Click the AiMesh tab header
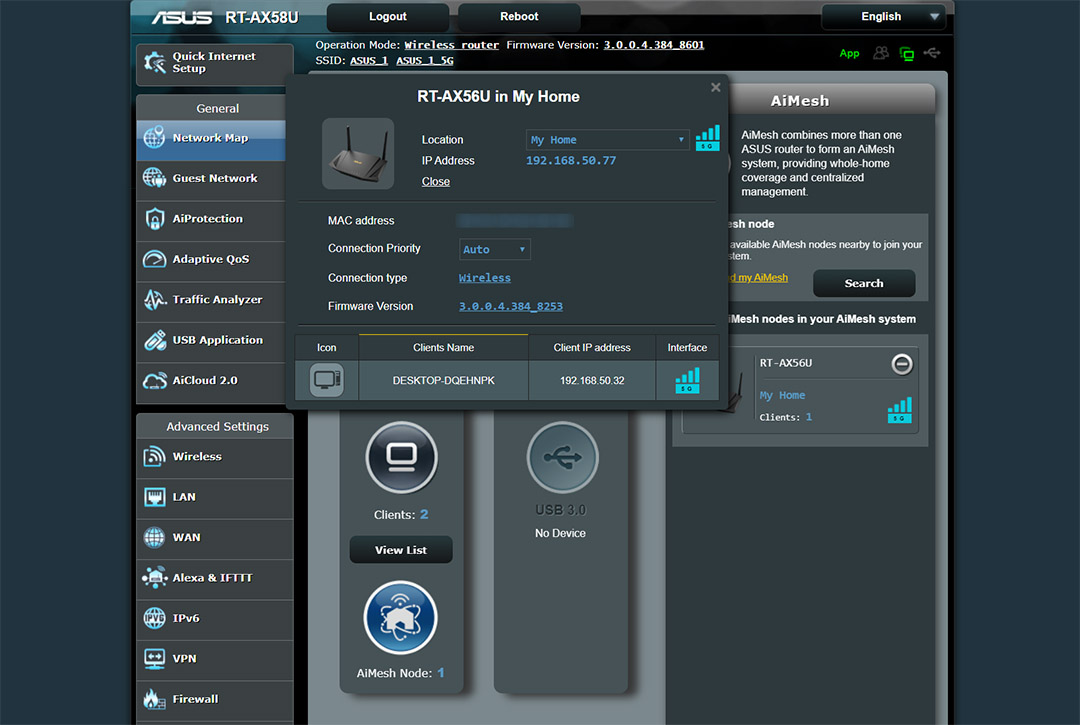The image size is (1080, 725). tap(800, 101)
